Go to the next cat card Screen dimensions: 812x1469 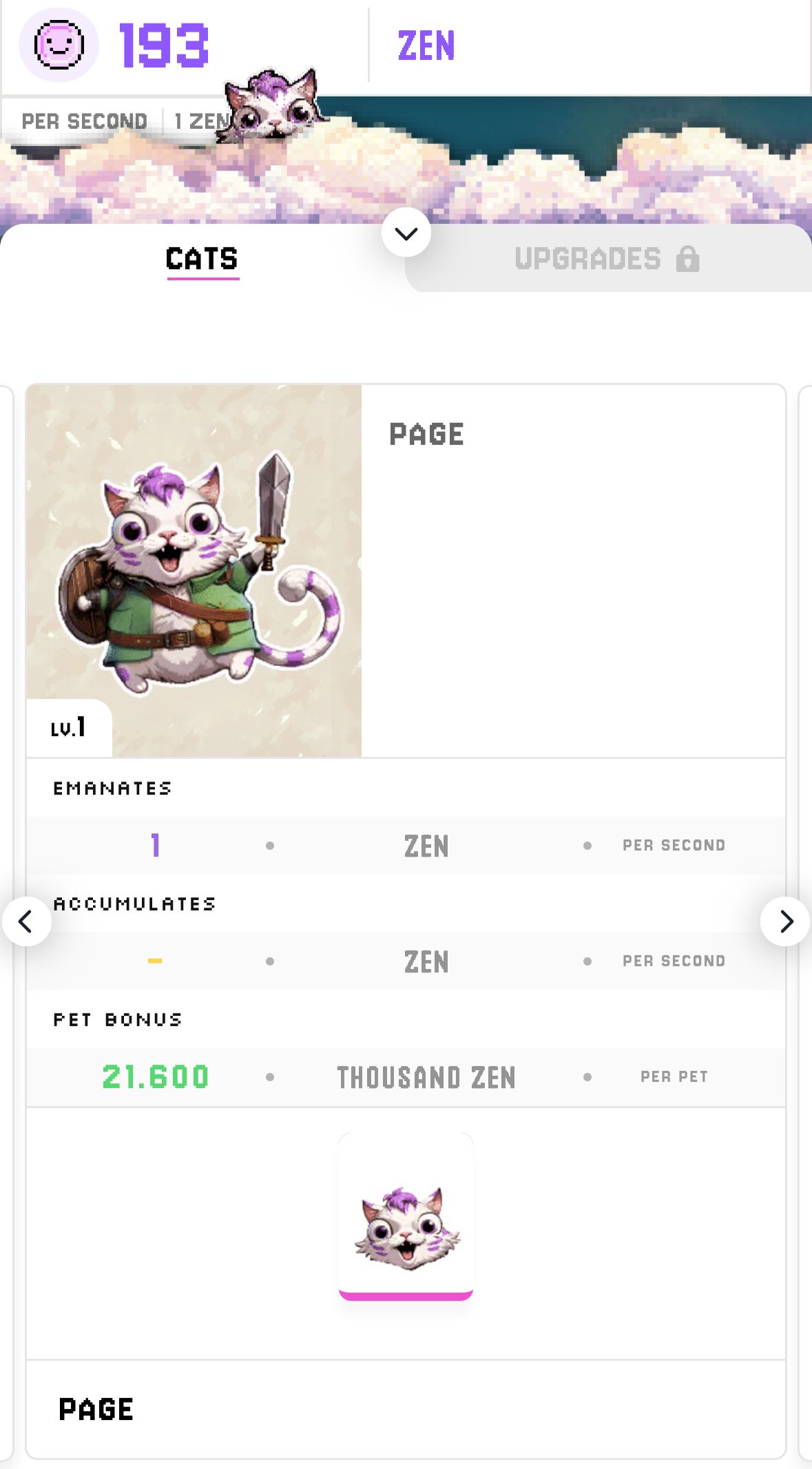point(785,921)
